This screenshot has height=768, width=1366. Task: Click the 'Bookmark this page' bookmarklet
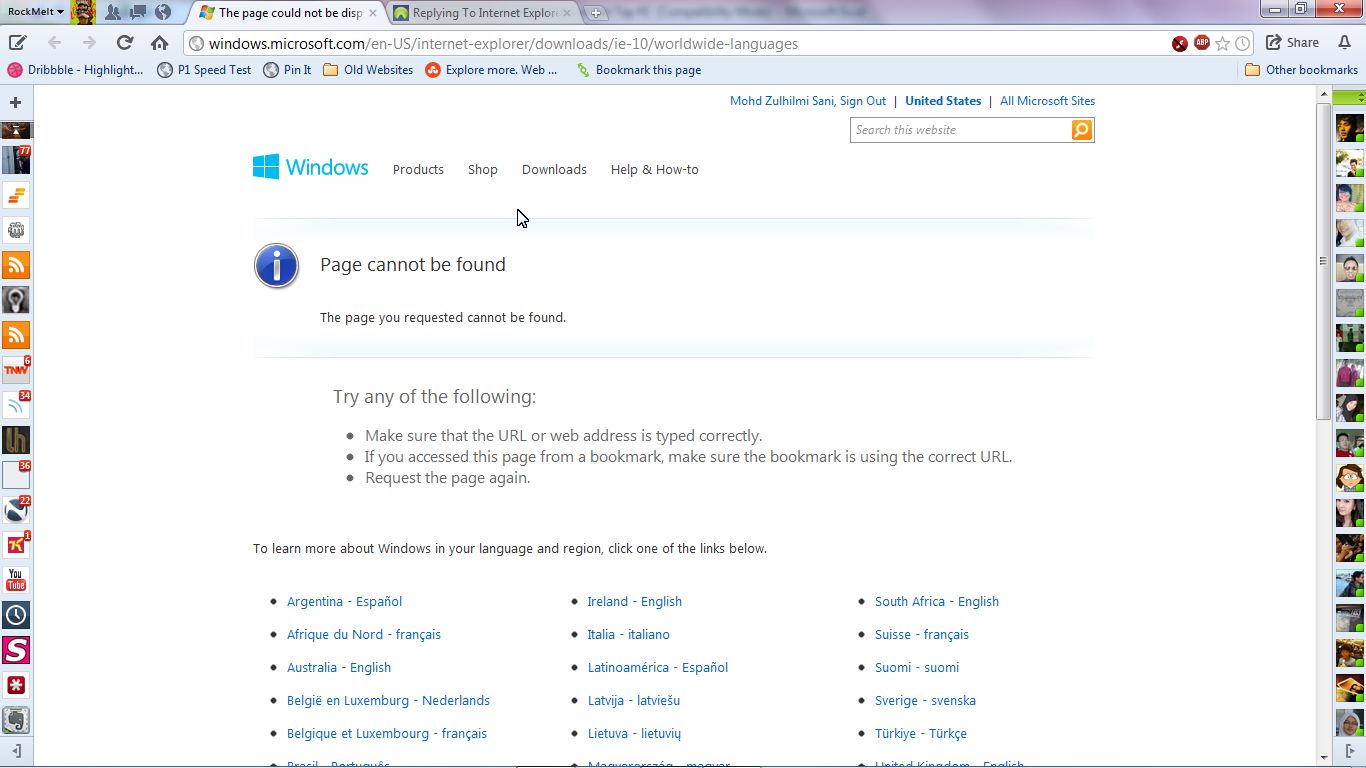tap(638, 70)
